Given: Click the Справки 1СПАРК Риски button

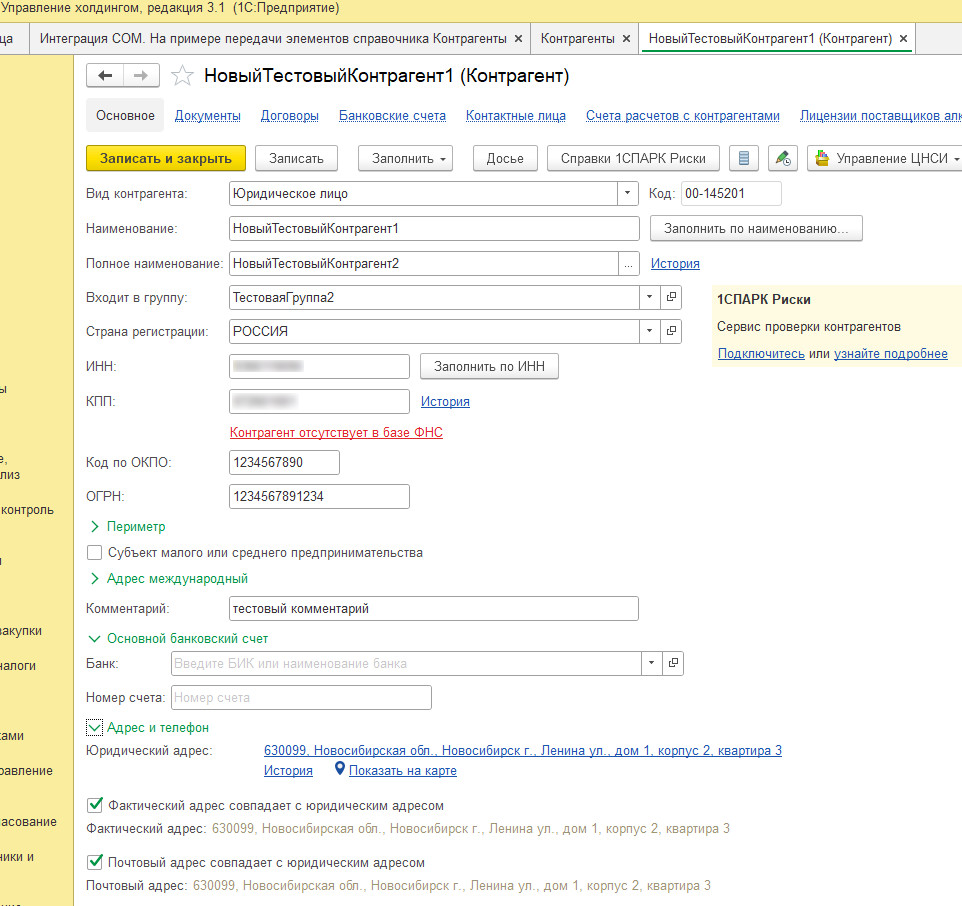Looking at the screenshot, I should coord(633,158).
